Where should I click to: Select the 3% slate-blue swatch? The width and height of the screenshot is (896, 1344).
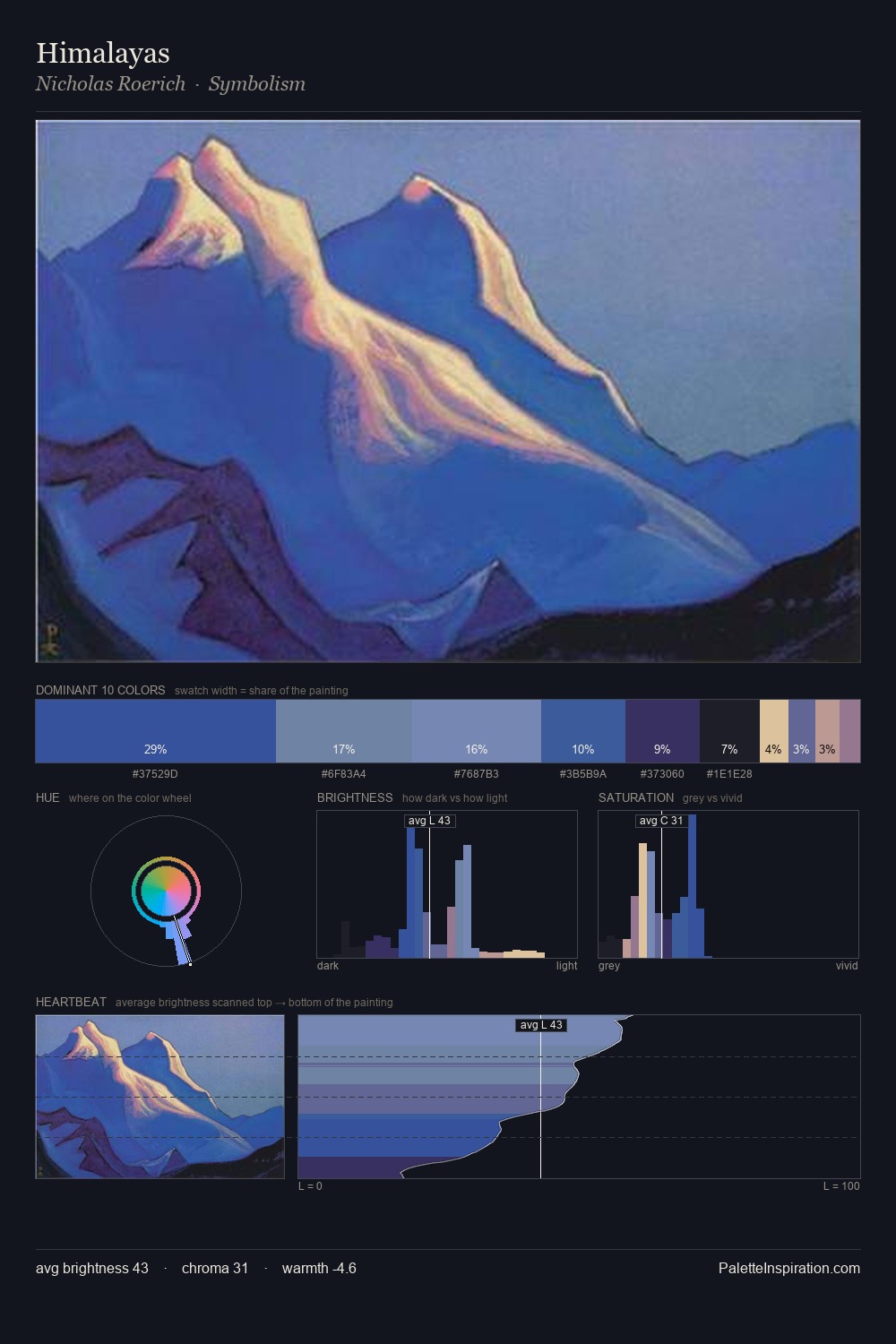point(802,731)
